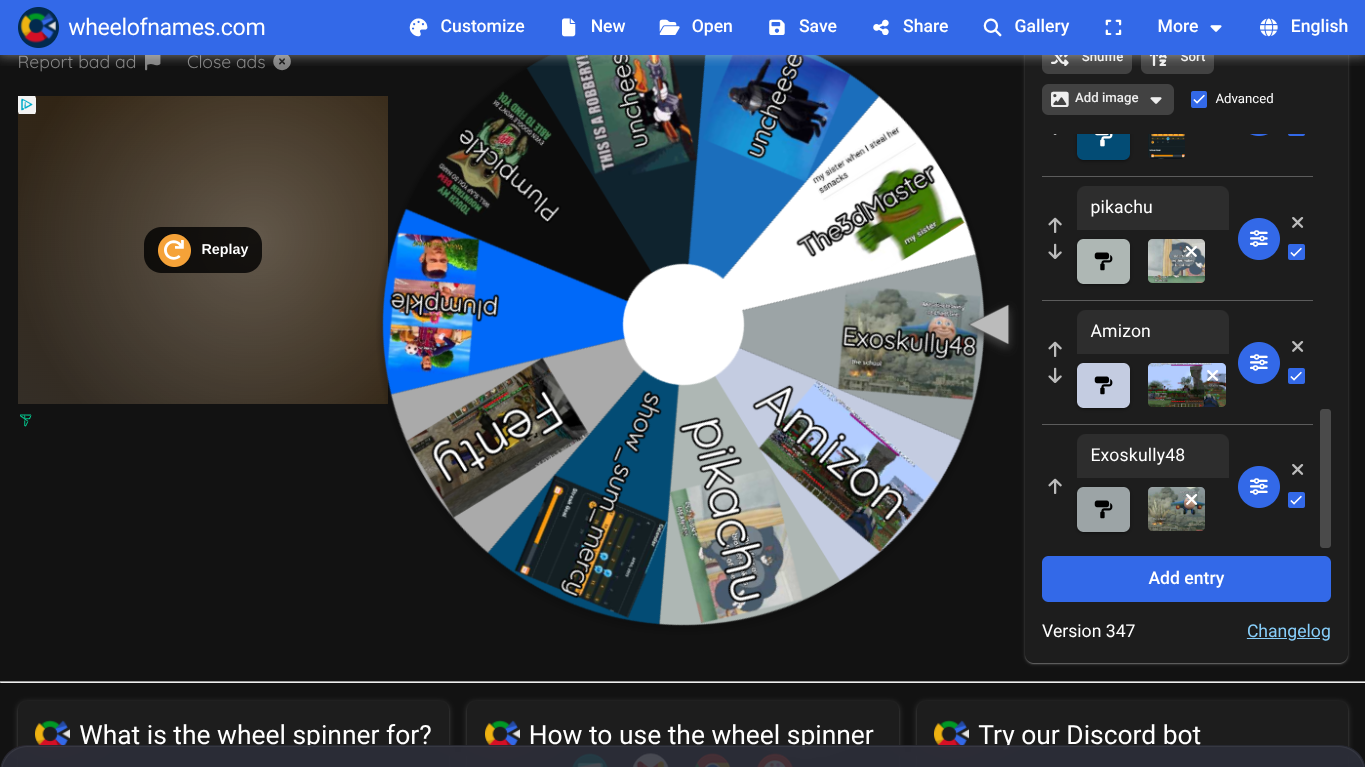Disable the Exoskully48 entry checkbox
This screenshot has width=1365, height=767.
click(x=1297, y=500)
